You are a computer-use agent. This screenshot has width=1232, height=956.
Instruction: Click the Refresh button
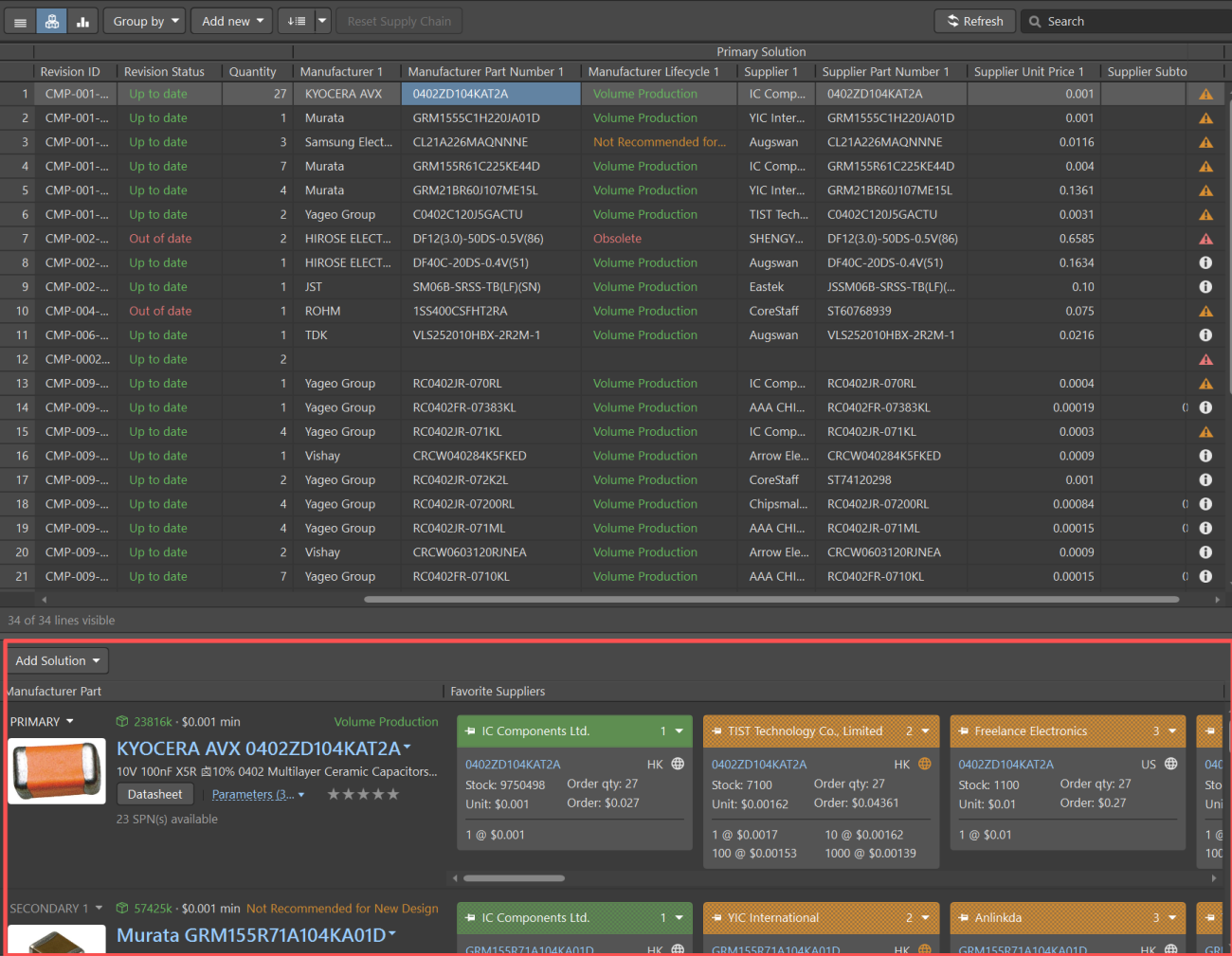(975, 21)
